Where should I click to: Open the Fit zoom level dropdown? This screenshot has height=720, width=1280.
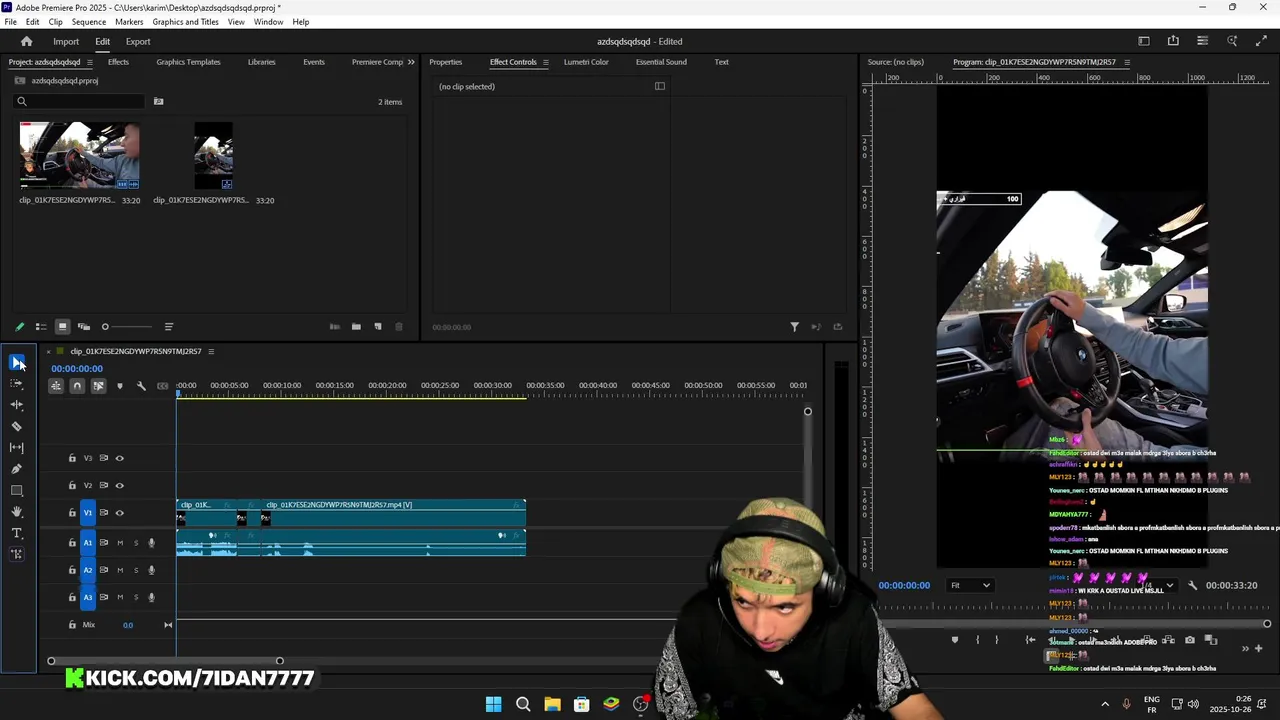970,586
